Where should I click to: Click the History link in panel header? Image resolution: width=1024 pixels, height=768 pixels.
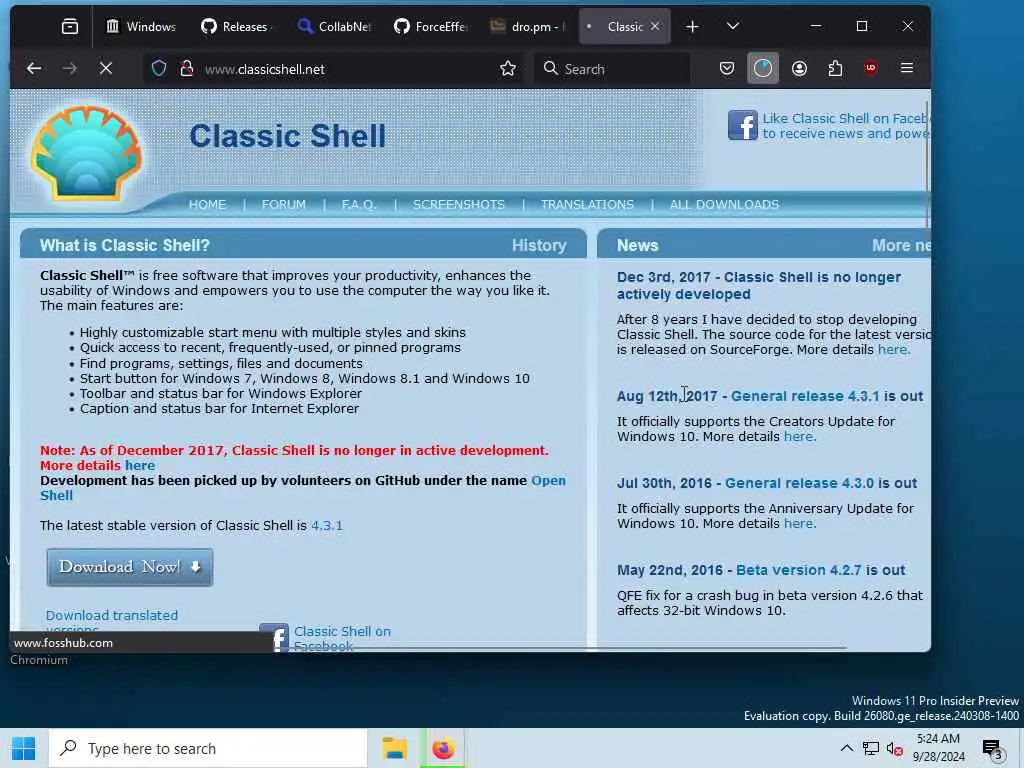coord(539,246)
